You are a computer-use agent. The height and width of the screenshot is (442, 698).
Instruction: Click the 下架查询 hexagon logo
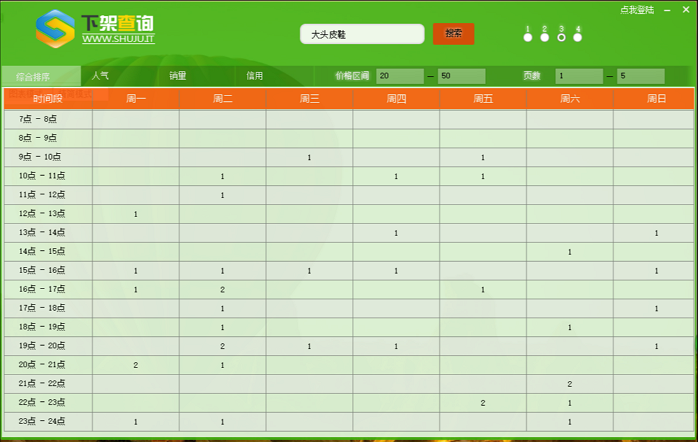[55, 29]
